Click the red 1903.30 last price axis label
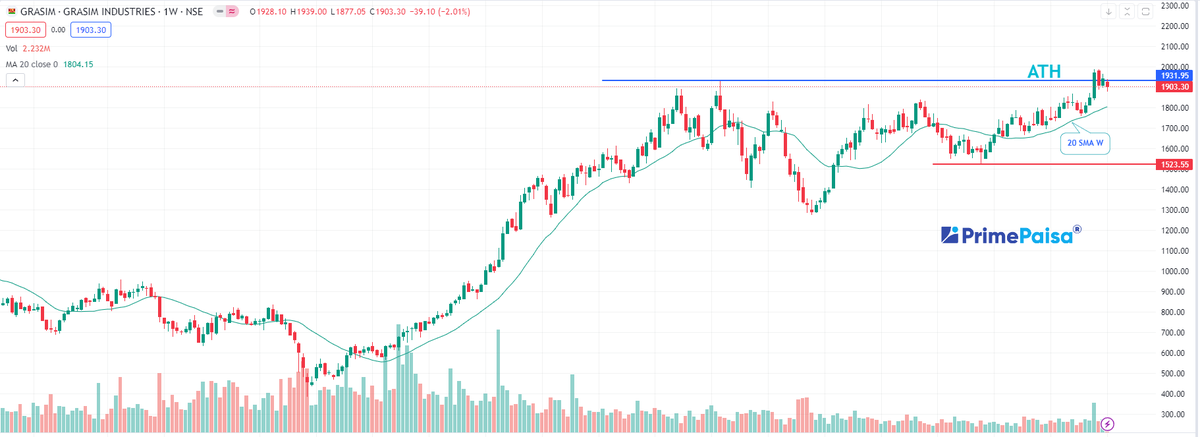Viewport: 1200px width, 437px height. [x=1174, y=88]
